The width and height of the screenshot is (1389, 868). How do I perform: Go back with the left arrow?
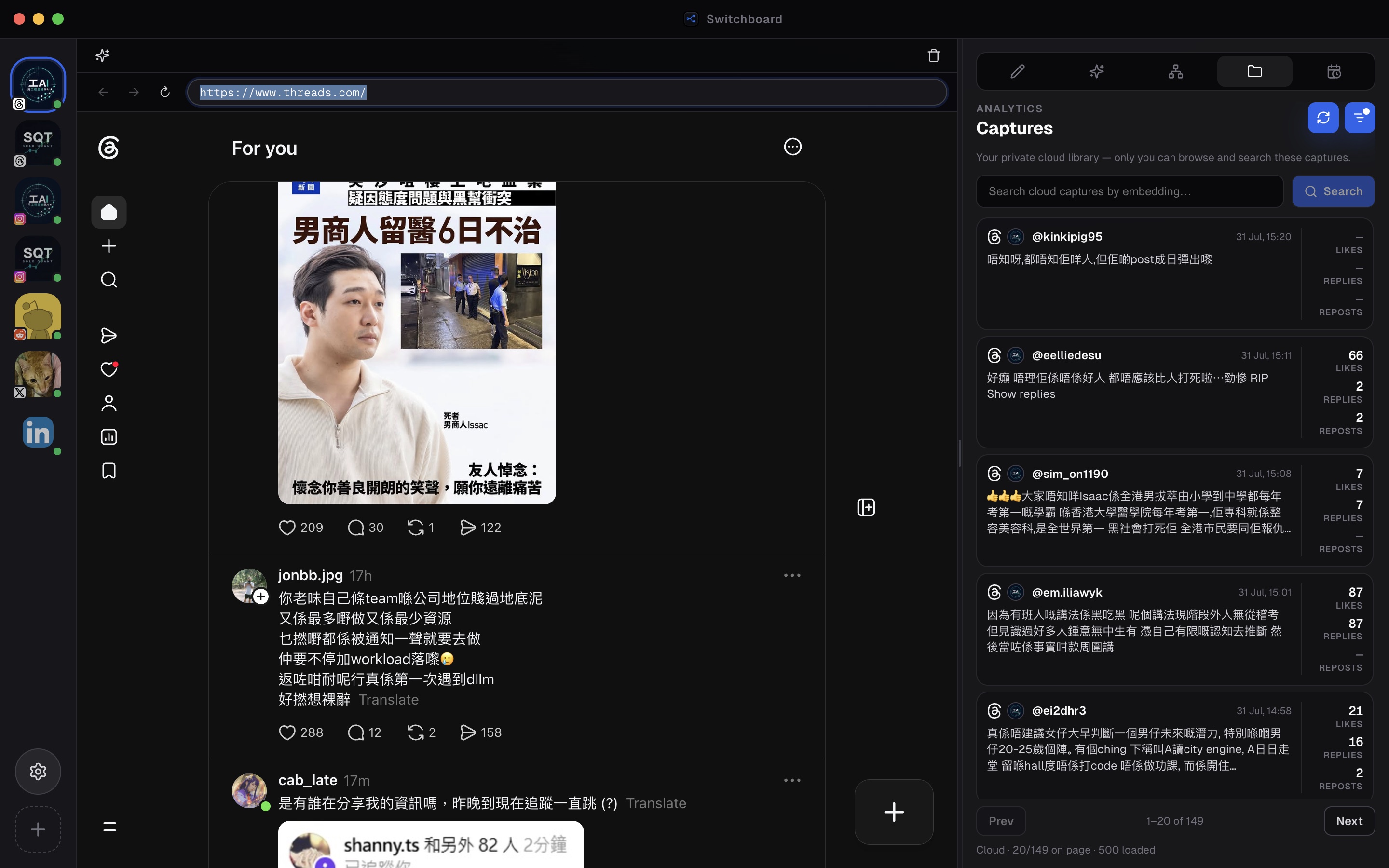coord(103,92)
